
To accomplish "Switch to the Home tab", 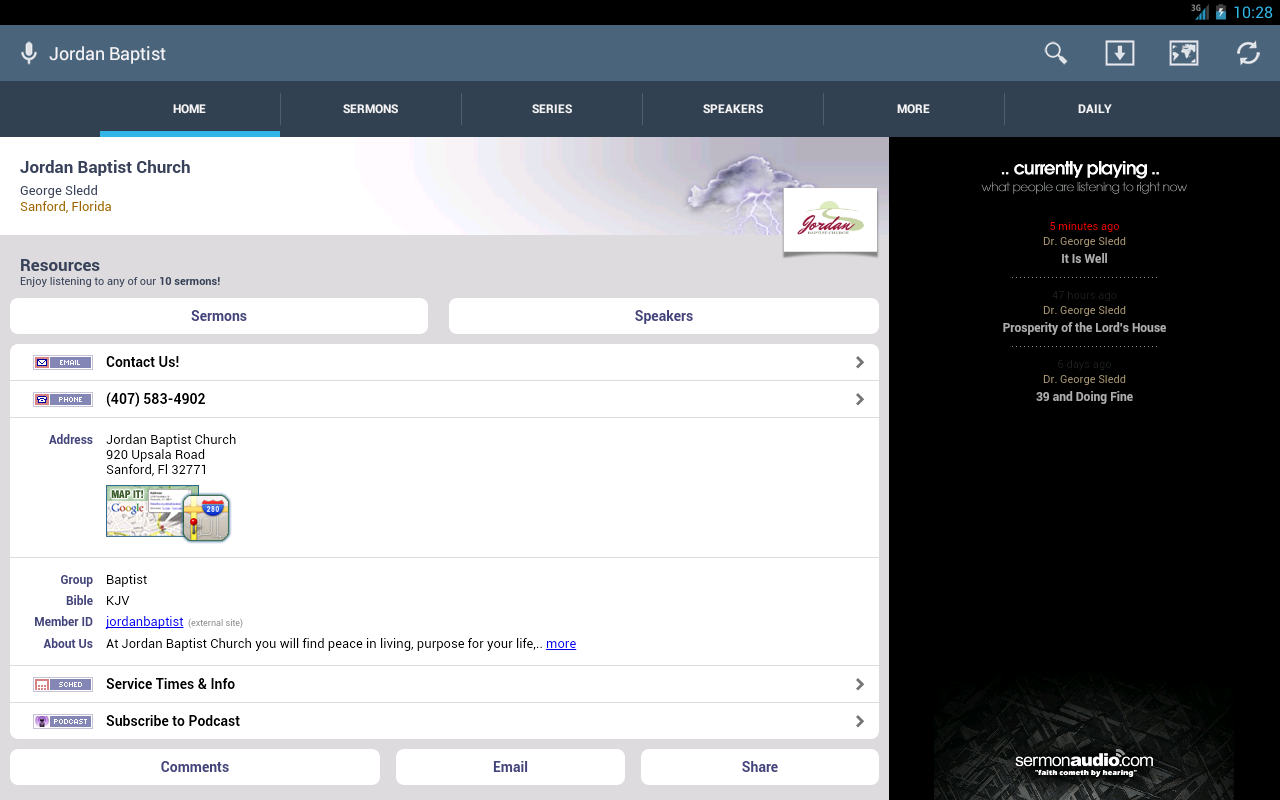I will 189,109.
